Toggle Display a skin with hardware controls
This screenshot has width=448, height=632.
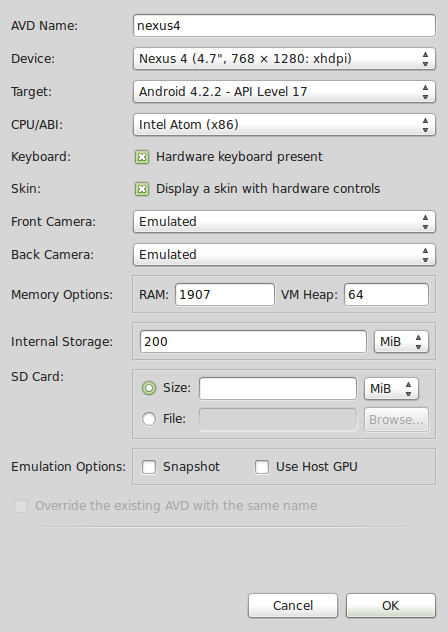coord(142,189)
